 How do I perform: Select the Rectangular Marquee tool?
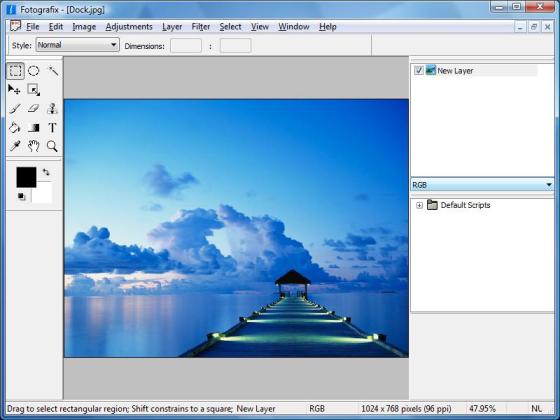click(x=15, y=71)
